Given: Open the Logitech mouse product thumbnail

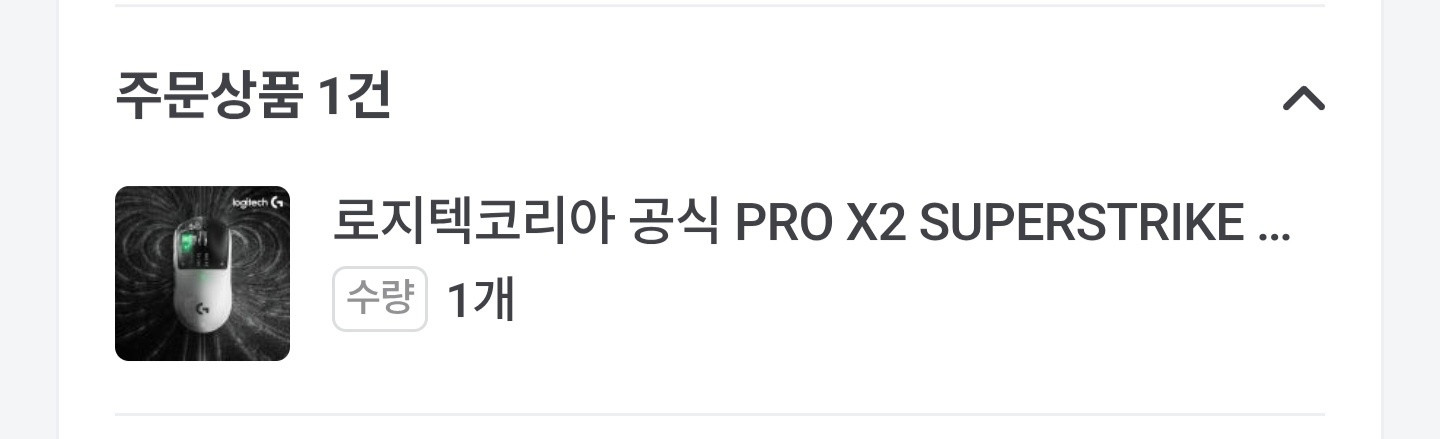Looking at the screenshot, I should [x=202, y=273].
